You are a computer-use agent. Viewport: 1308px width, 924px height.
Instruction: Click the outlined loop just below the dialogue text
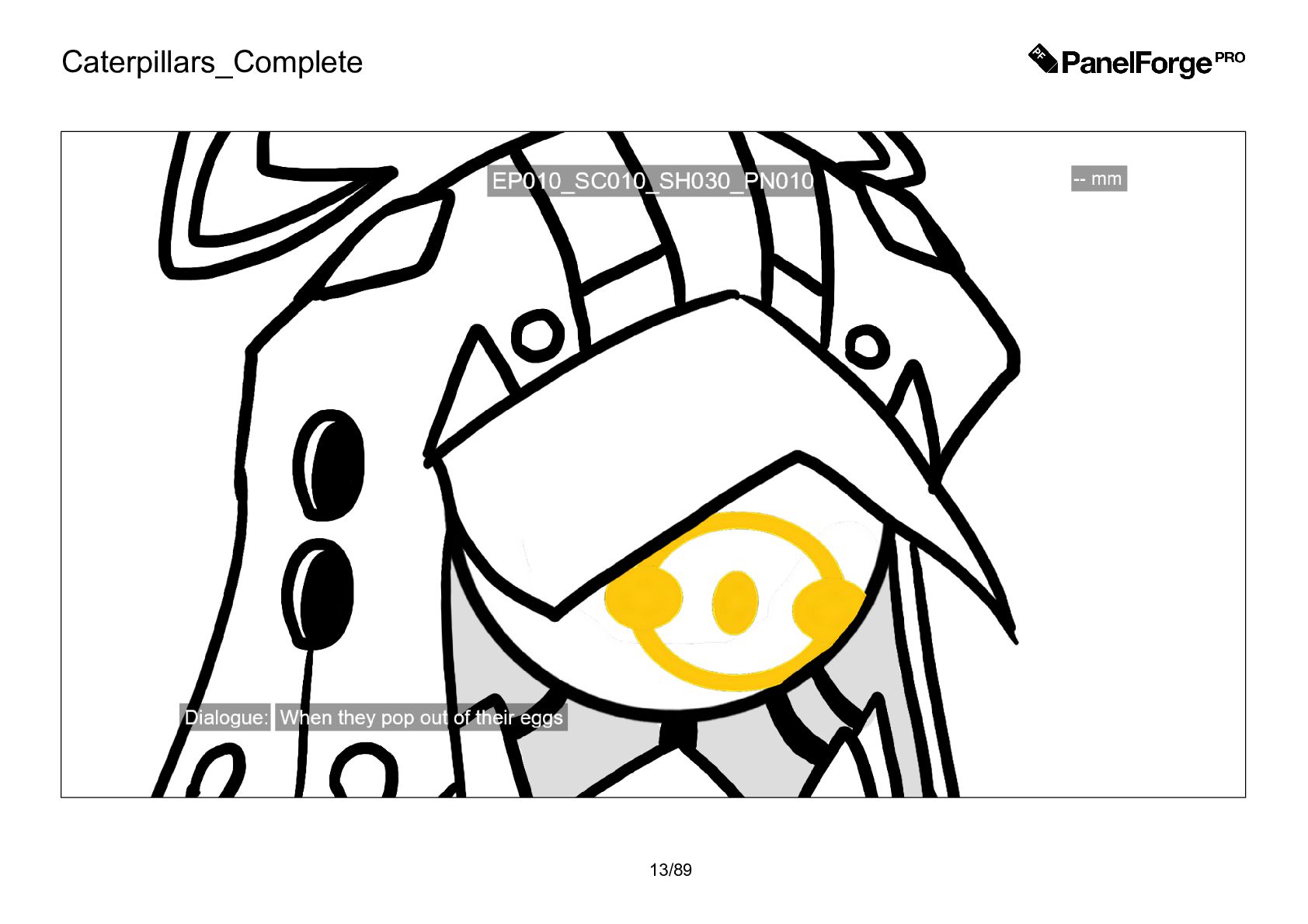(x=364, y=770)
